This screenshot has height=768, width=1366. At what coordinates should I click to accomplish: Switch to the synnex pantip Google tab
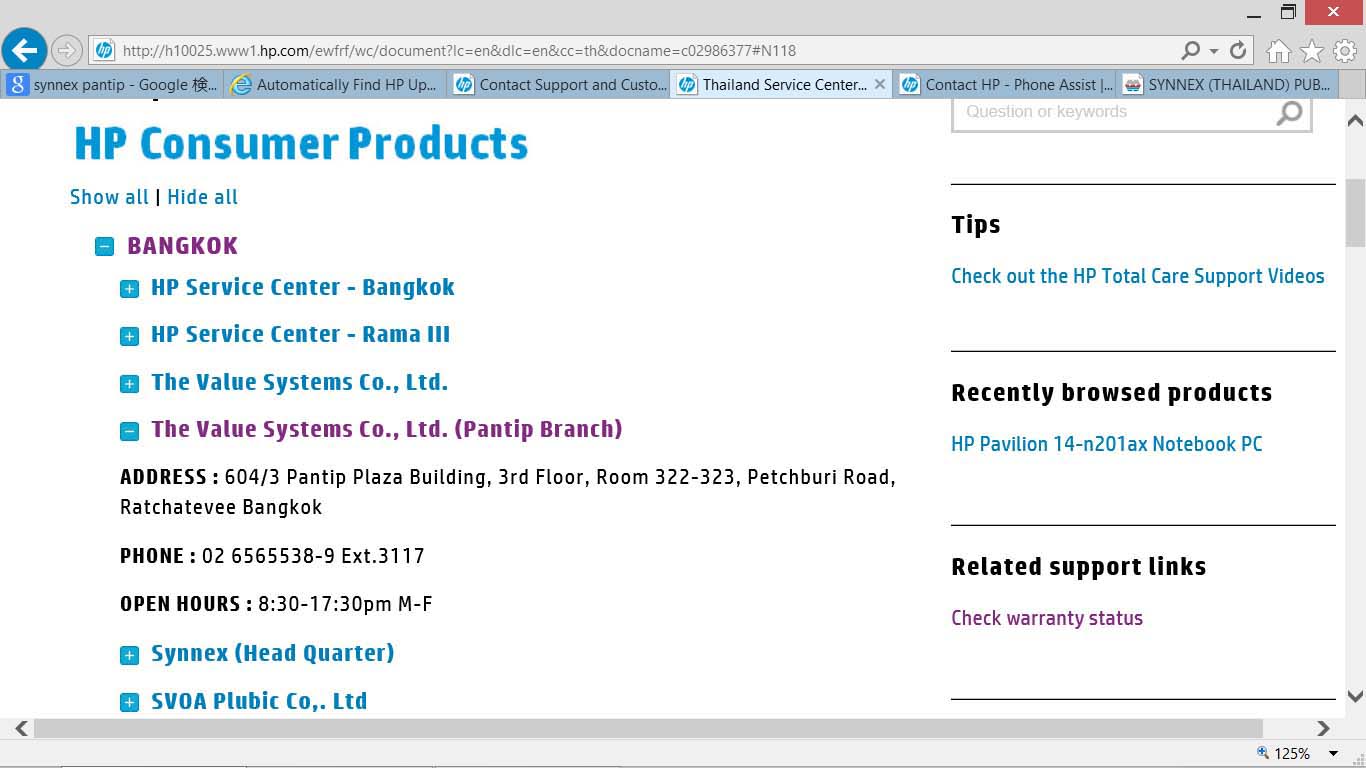pyautogui.click(x=113, y=85)
